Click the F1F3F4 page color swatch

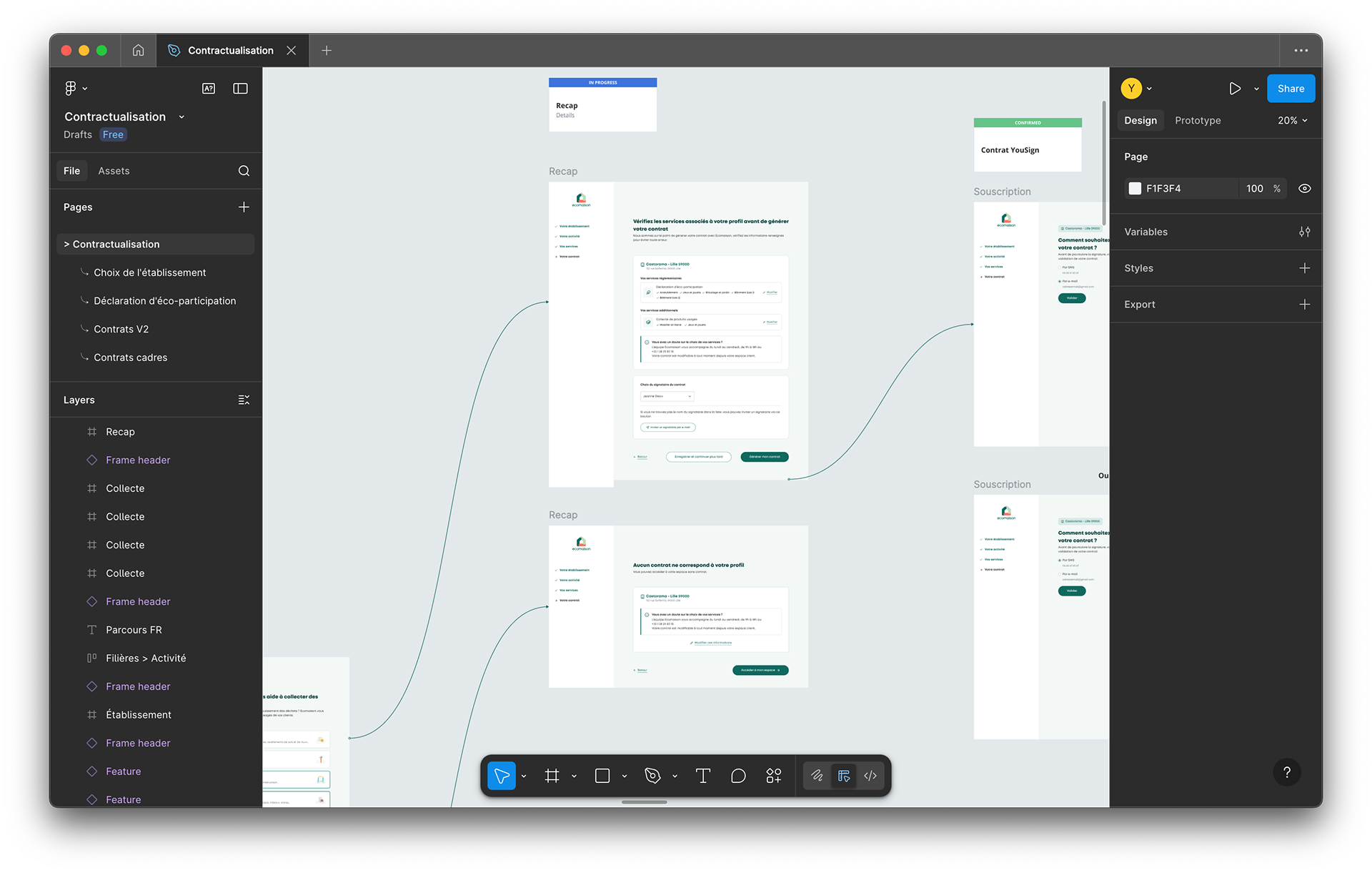coord(1135,189)
